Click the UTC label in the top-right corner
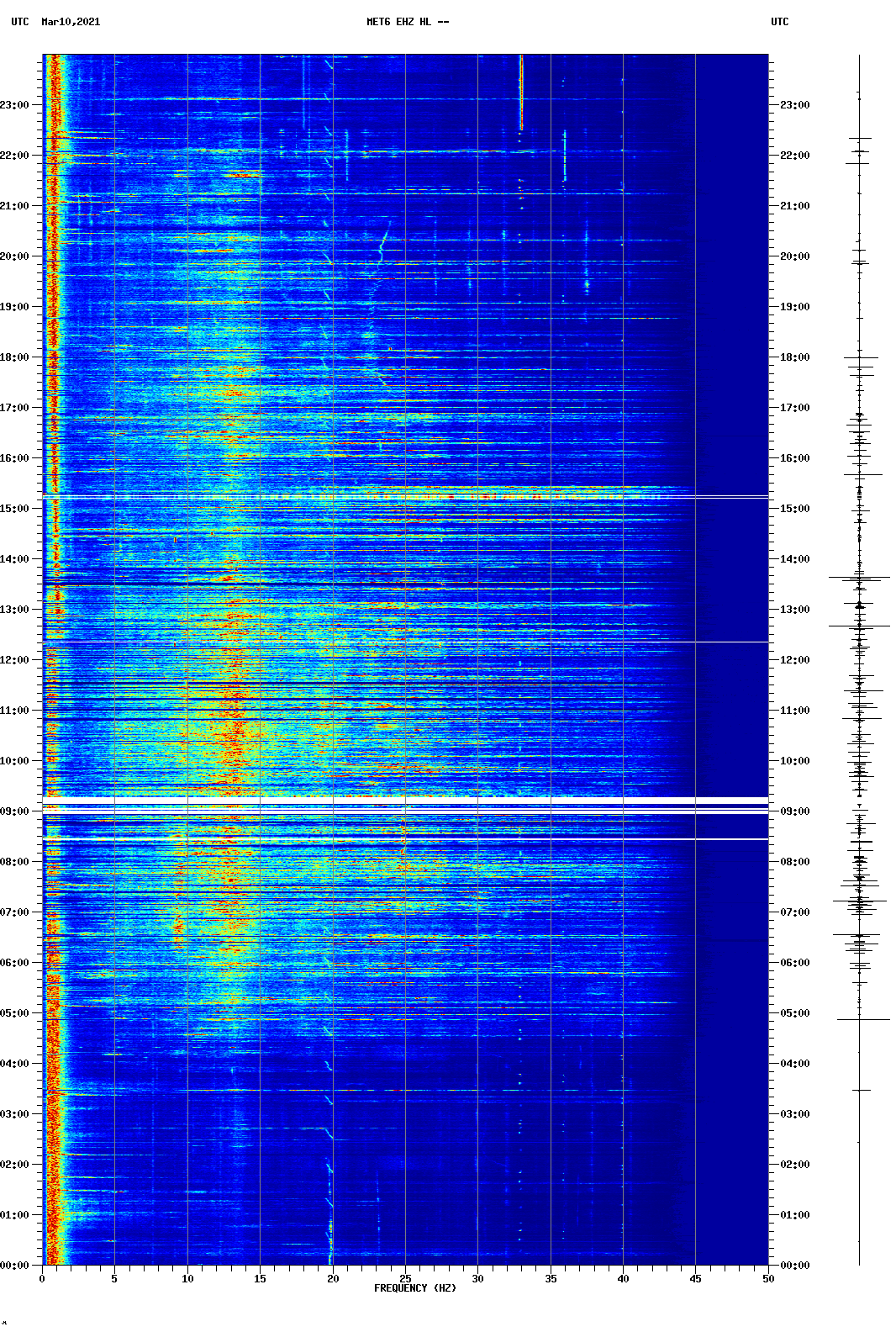Screen dimensions: 896x1332 click(779, 22)
